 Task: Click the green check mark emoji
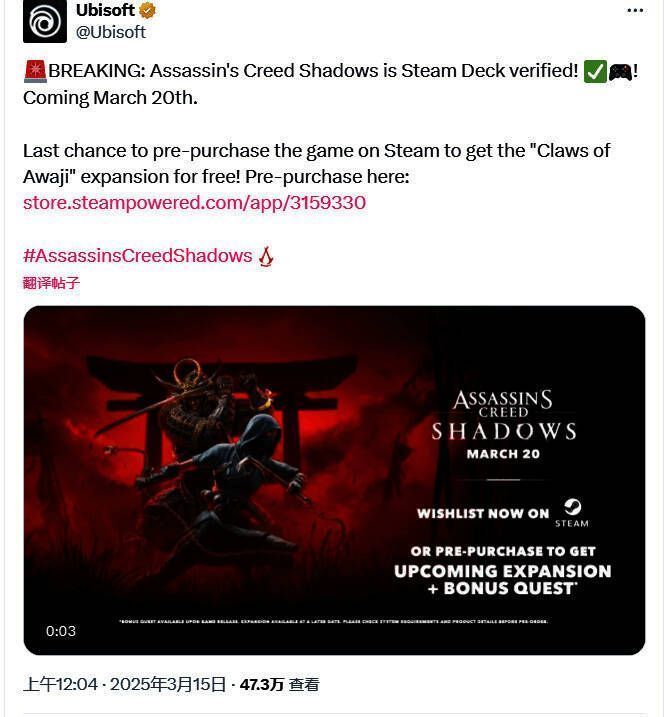595,72
